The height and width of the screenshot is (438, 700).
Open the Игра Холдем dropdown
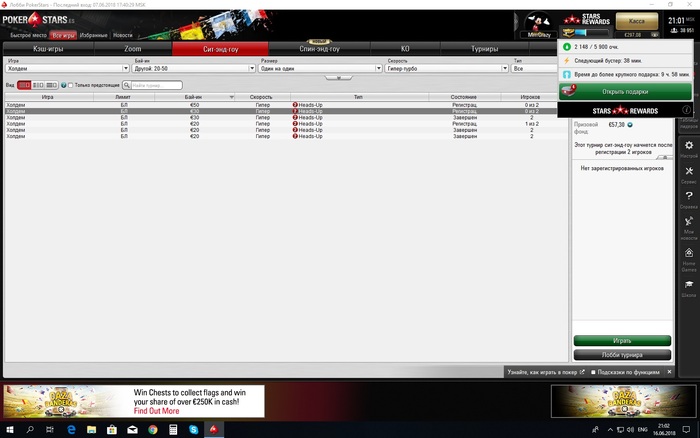pos(67,68)
